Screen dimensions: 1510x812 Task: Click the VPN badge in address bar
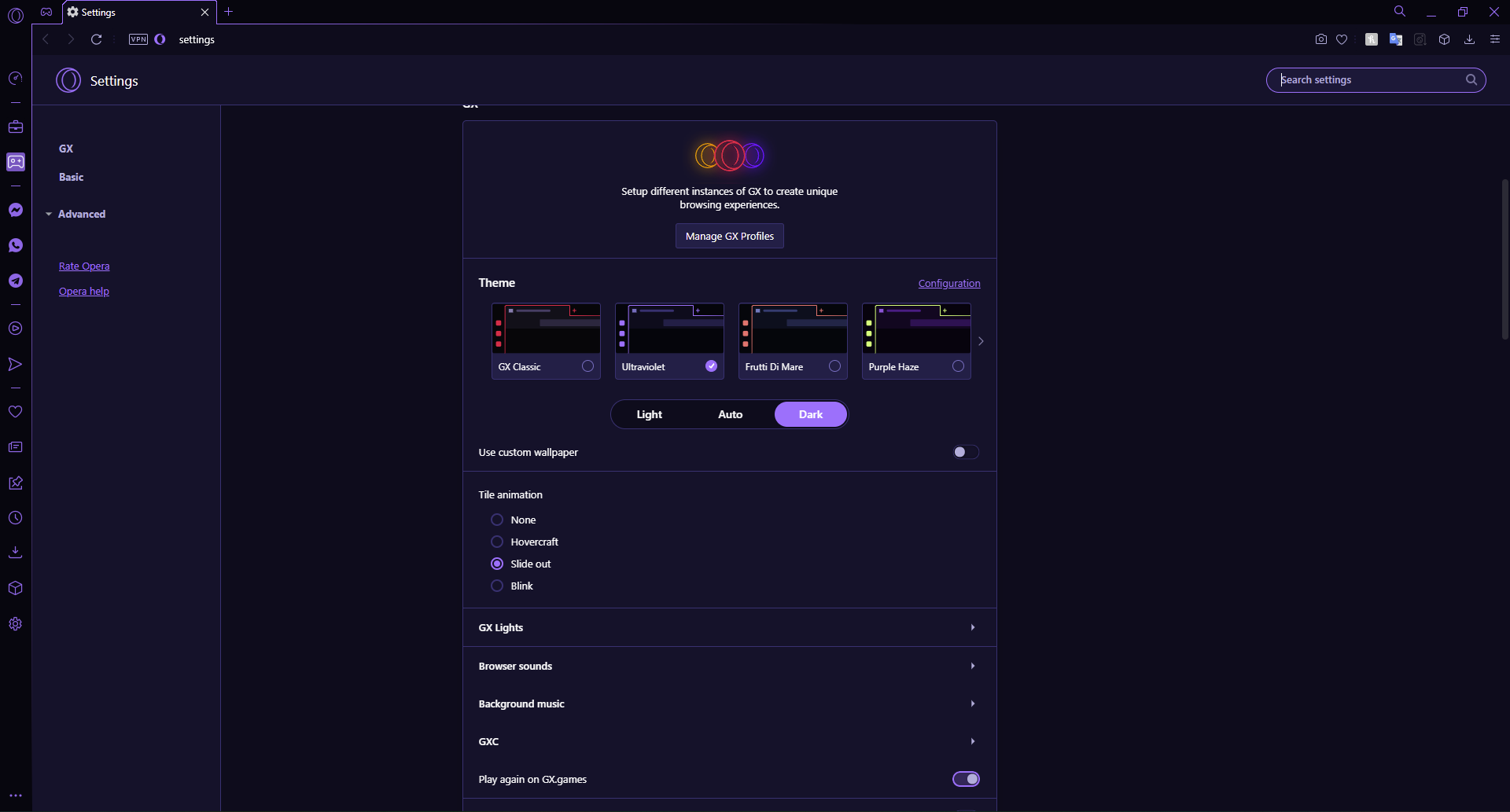[138, 39]
